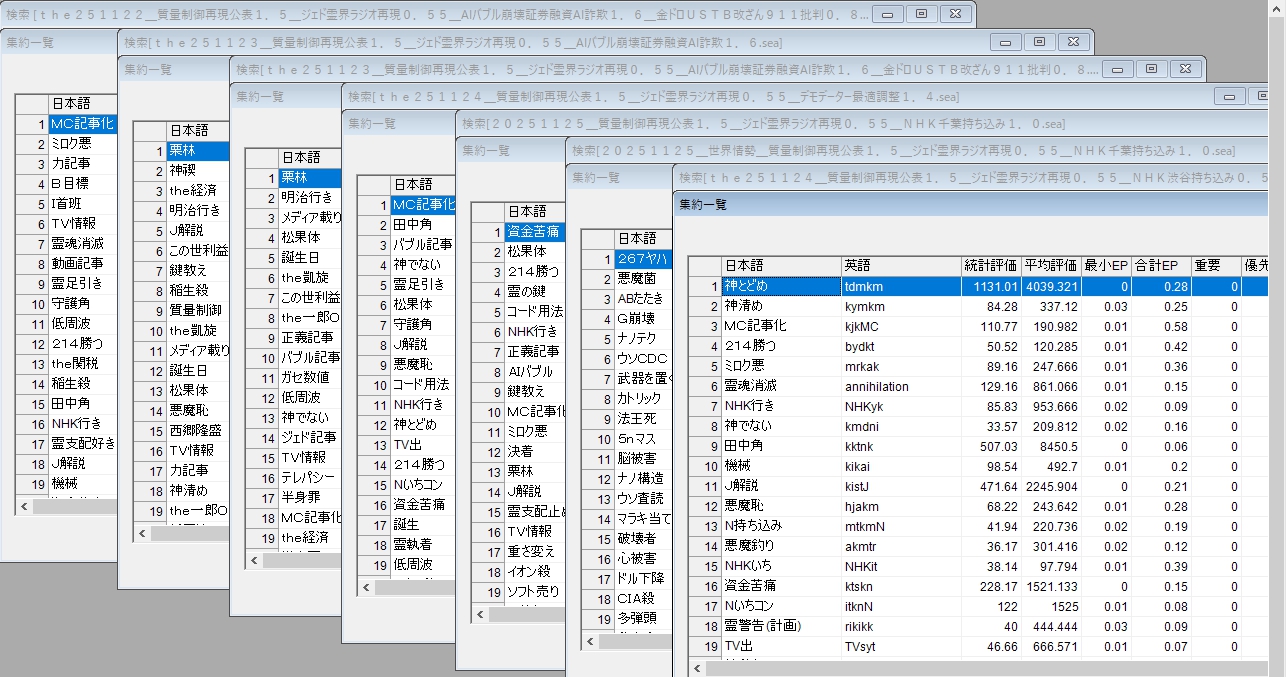This screenshot has width=1286, height=677.
Task: Click the 平均評価 column header
Action: (x=1051, y=265)
